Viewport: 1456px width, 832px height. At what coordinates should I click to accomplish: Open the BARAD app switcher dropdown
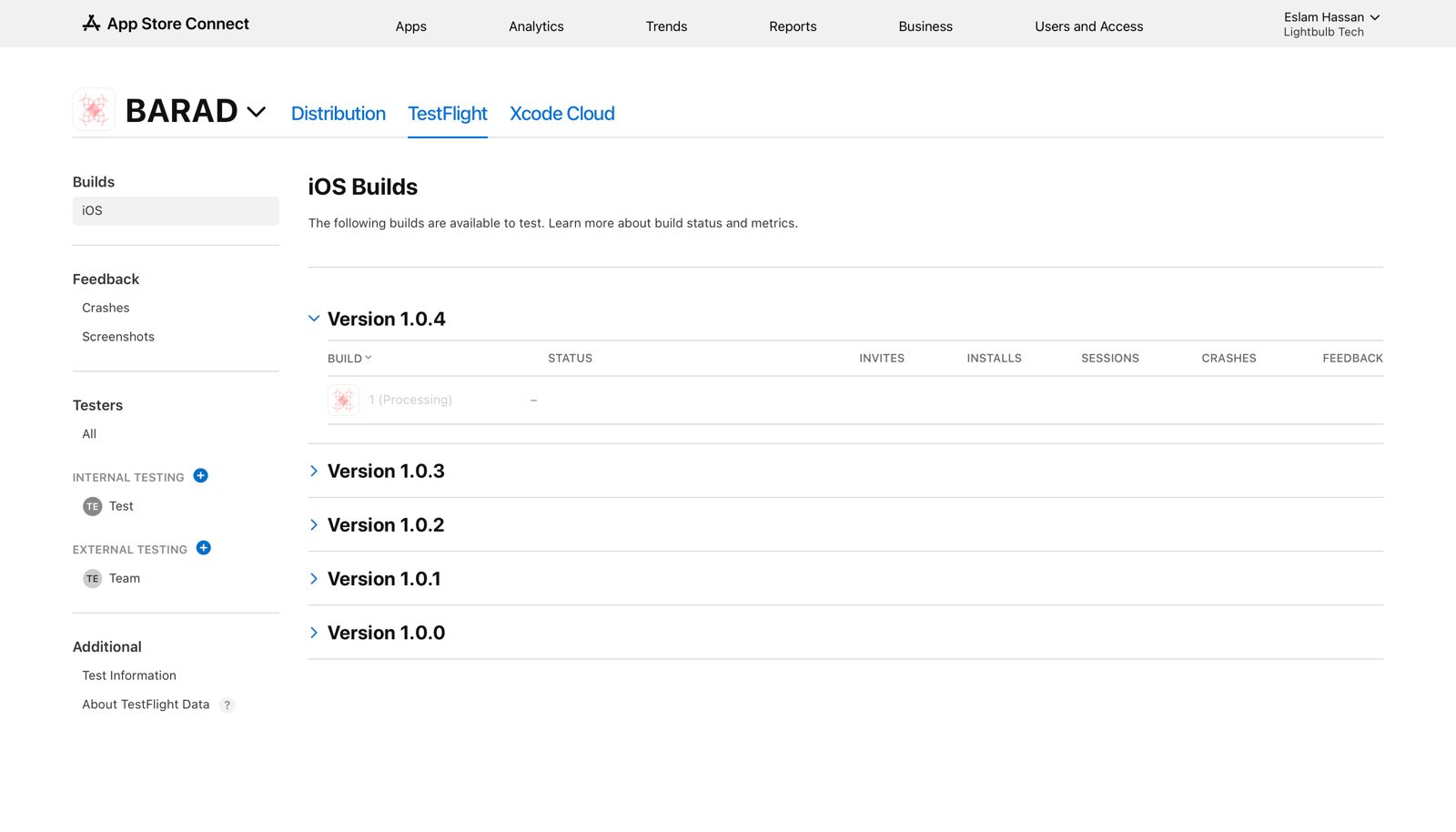click(x=257, y=112)
